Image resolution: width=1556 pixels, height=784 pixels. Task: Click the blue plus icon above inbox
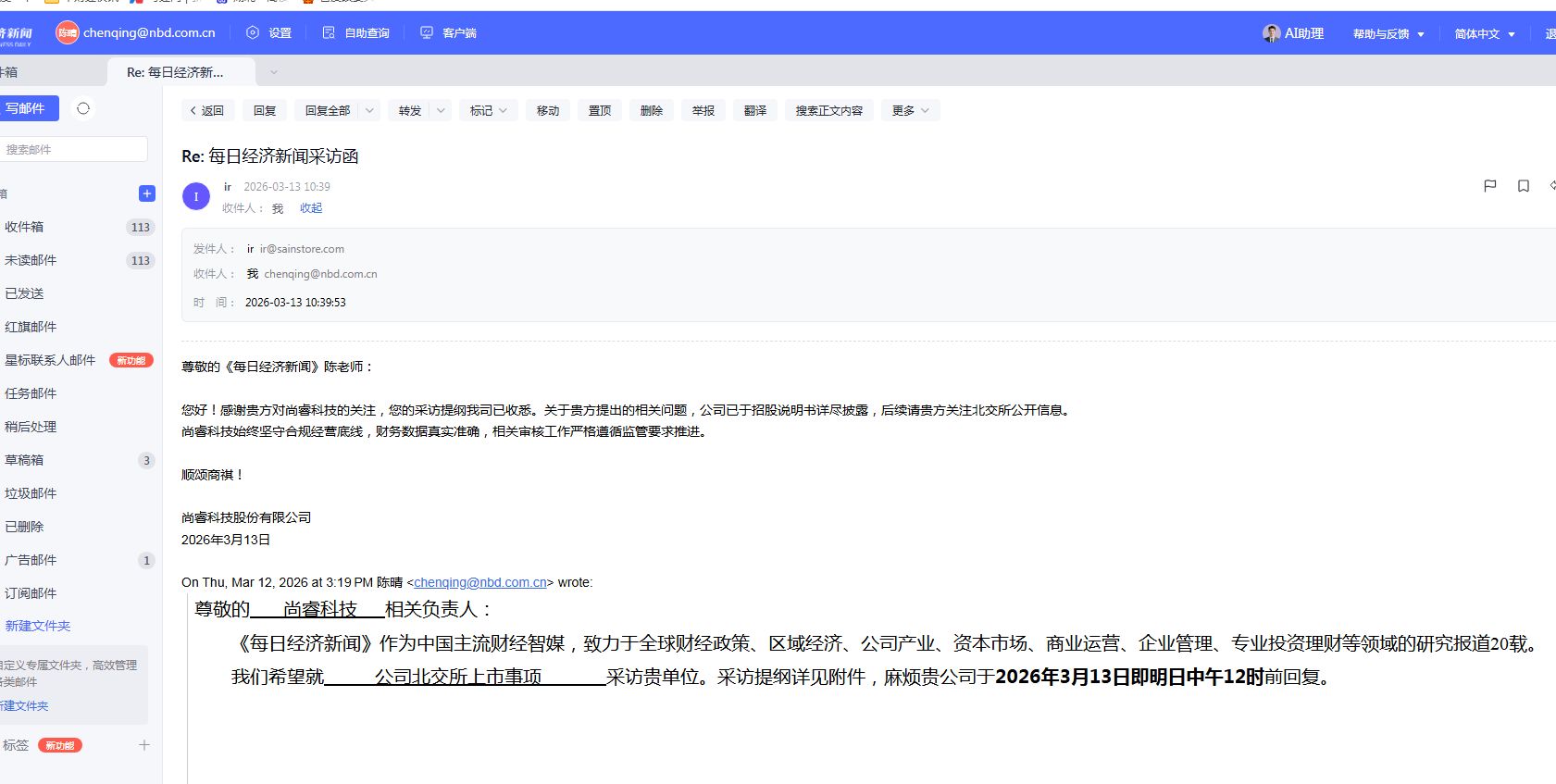coord(146,193)
